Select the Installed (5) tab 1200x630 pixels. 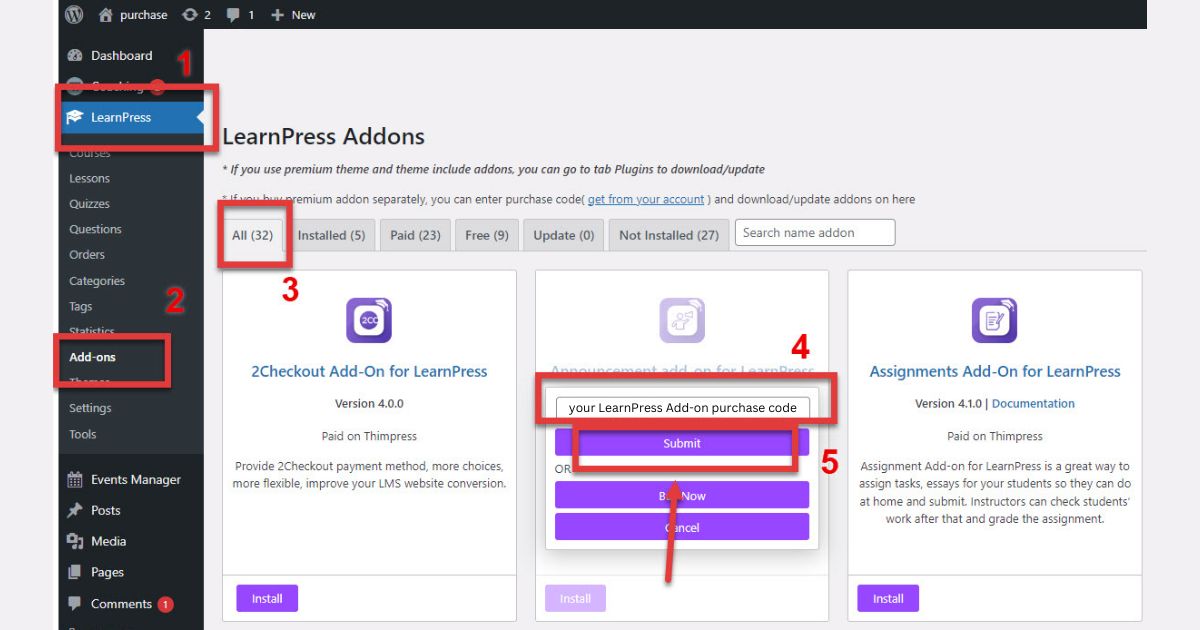pos(331,236)
